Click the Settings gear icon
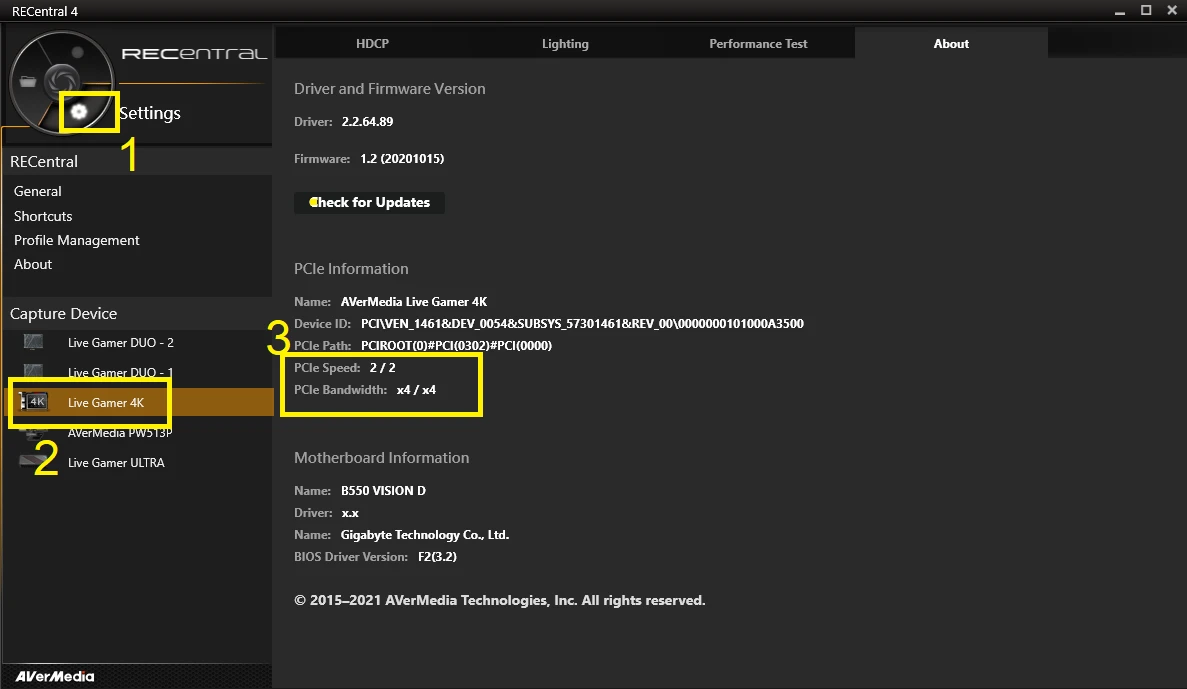Image resolution: width=1187 pixels, height=689 pixels. [x=79, y=112]
